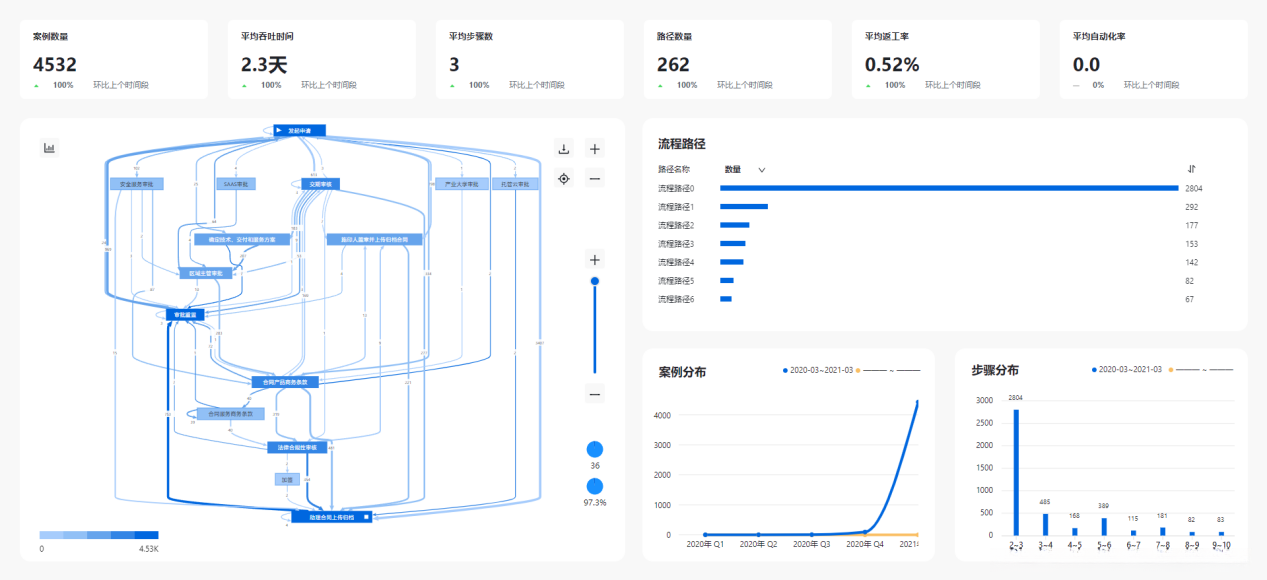Click the plus icon above the activity threshold slider
The image size is (1267, 580).
(594, 258)
